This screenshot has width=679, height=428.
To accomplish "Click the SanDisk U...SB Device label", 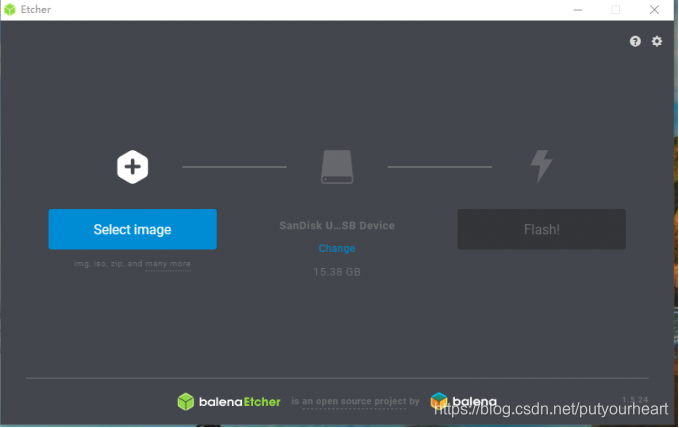I will pyautogui.click(x=337, y=226).
